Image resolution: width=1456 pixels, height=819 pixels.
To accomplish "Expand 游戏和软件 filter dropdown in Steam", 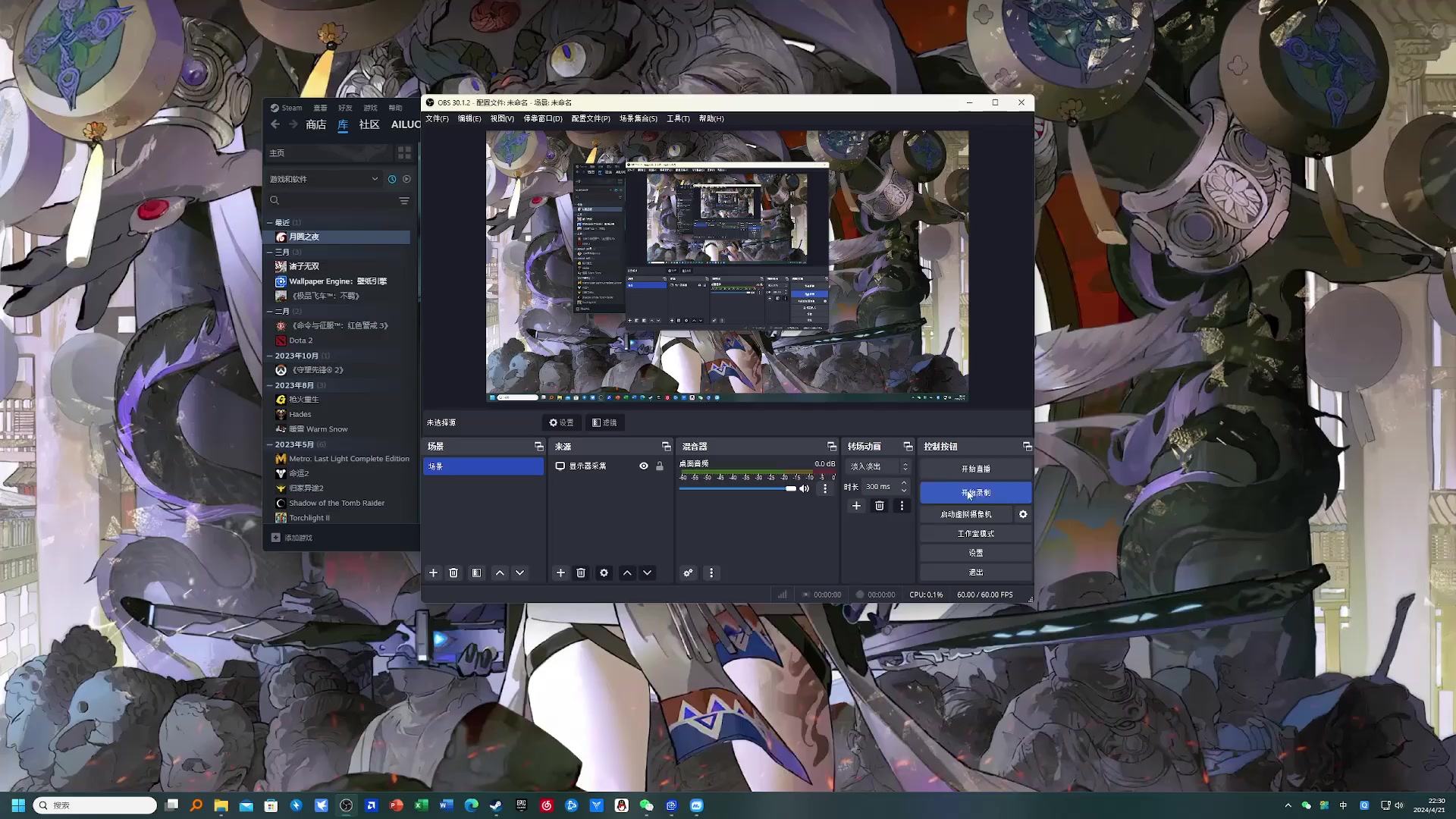I will point(375,179).
